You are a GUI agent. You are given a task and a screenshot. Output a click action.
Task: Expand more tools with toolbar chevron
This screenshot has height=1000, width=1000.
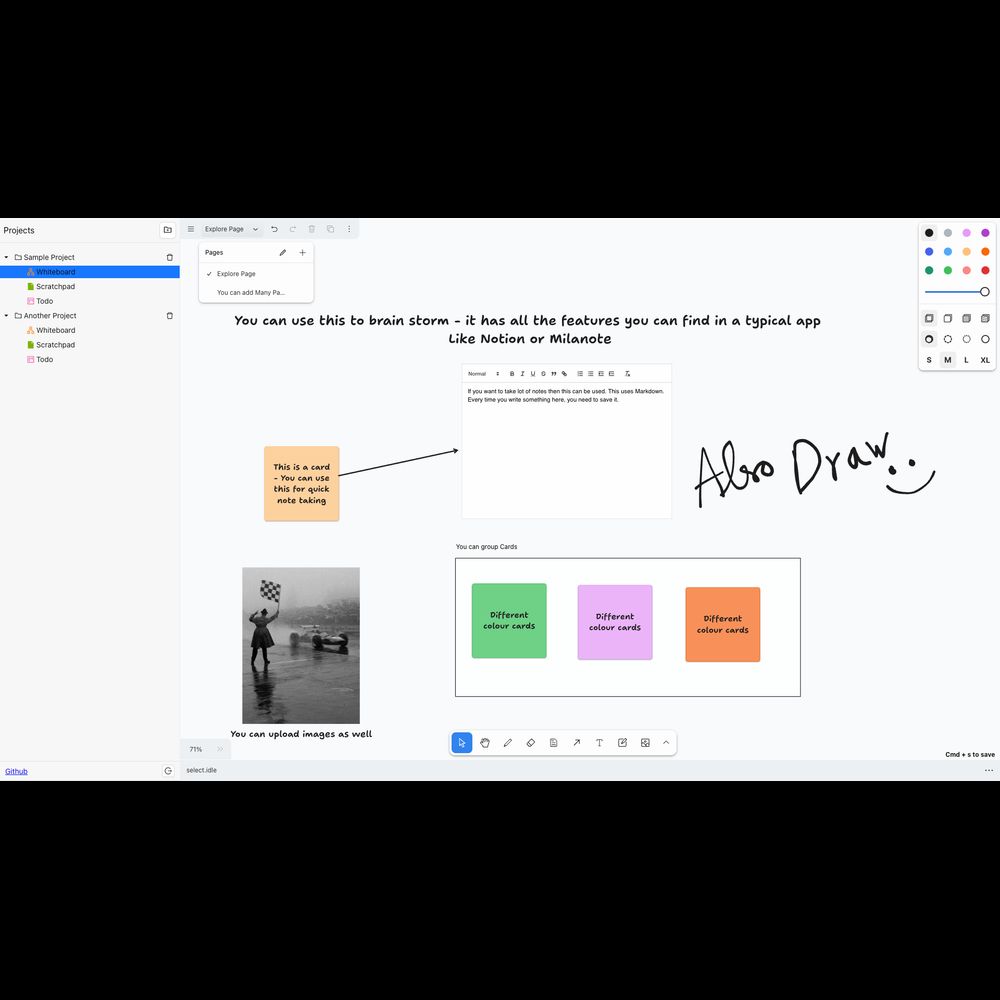tap(666, 743)
